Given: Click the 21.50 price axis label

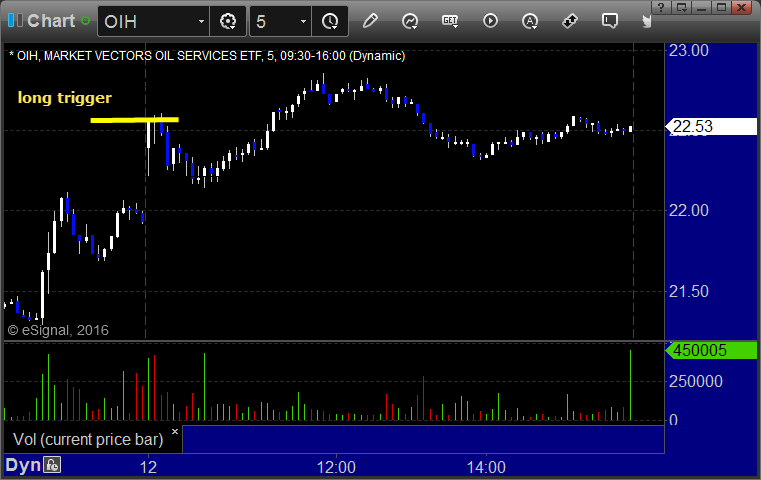Looking at the screenshot, I should point(689,292).
